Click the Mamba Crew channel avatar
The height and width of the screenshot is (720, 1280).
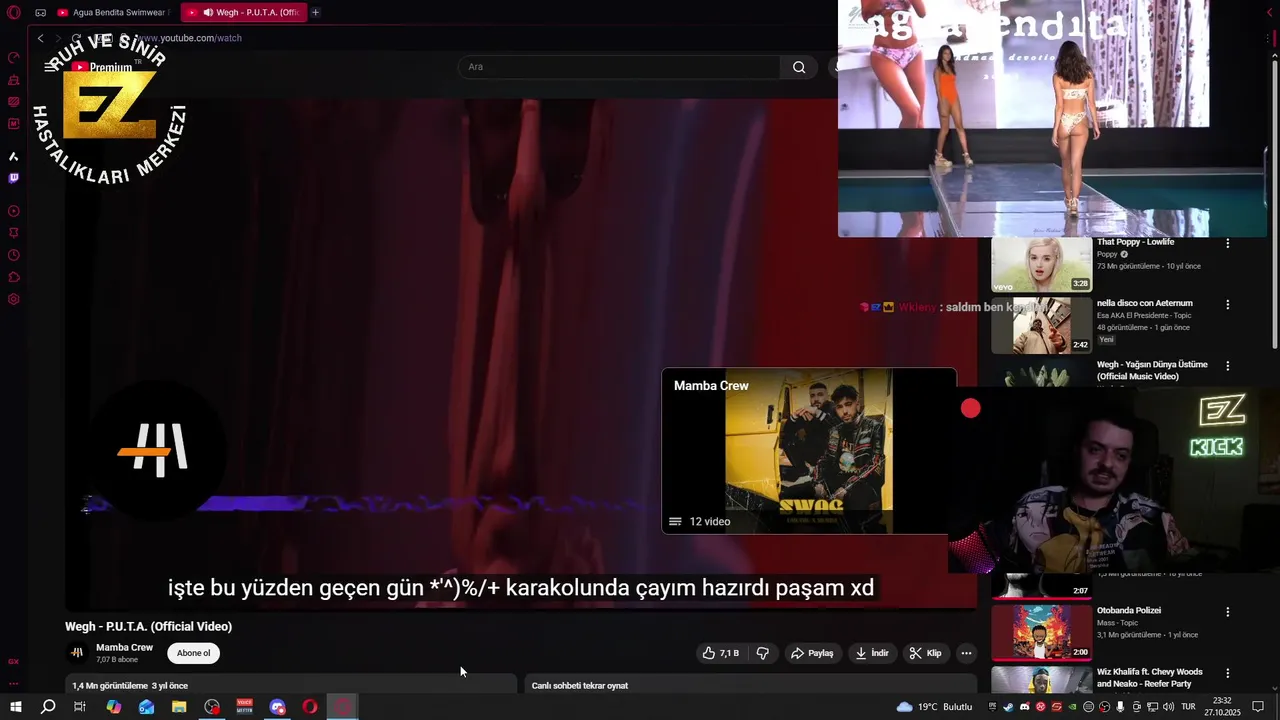pos(77,653)
